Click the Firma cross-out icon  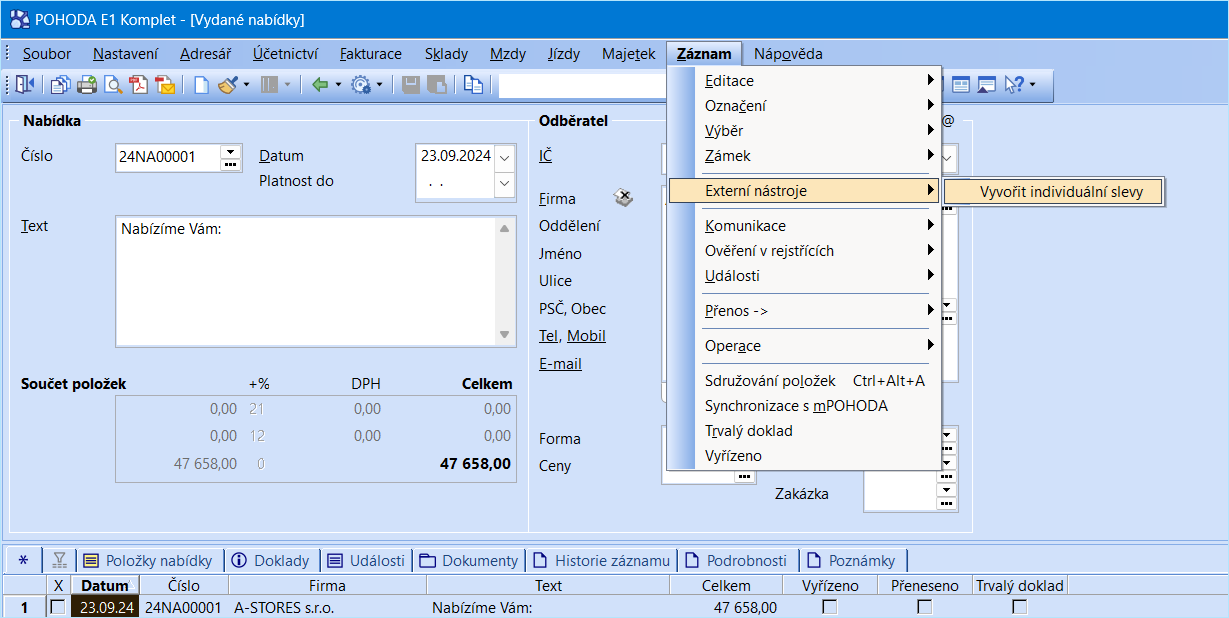click(x=623, y=198)
